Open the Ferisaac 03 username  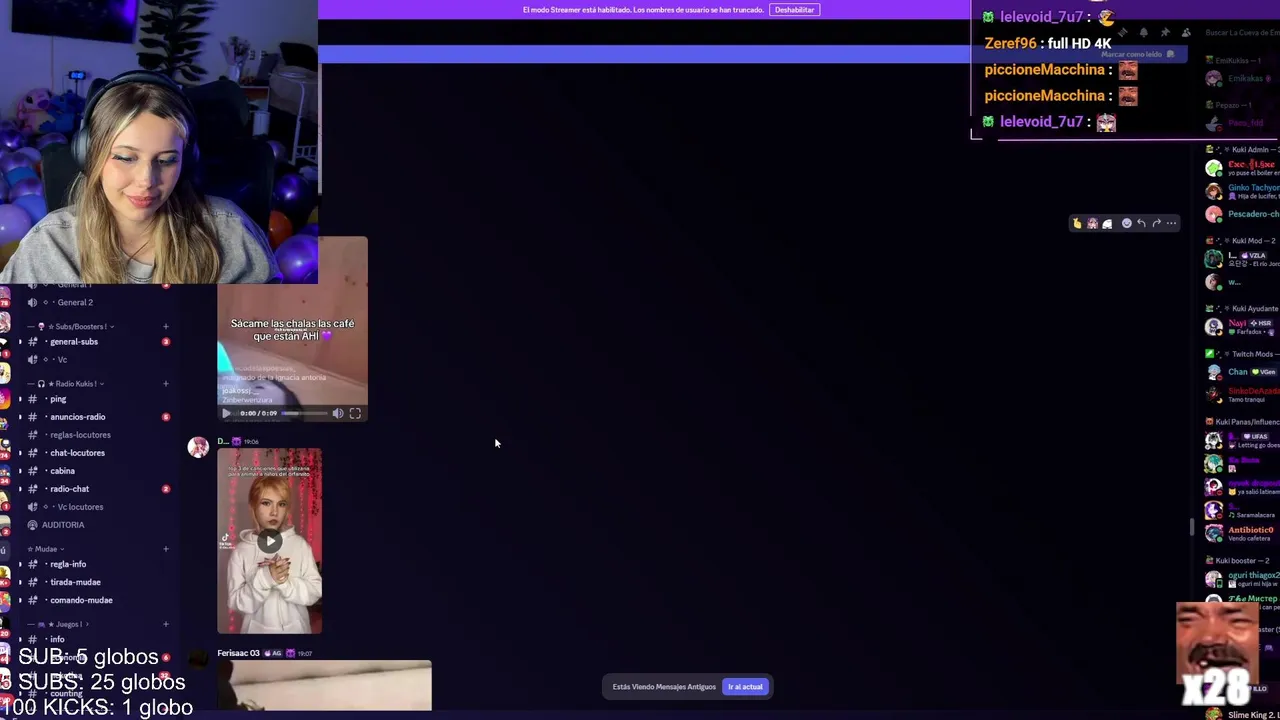pos(239,653)
